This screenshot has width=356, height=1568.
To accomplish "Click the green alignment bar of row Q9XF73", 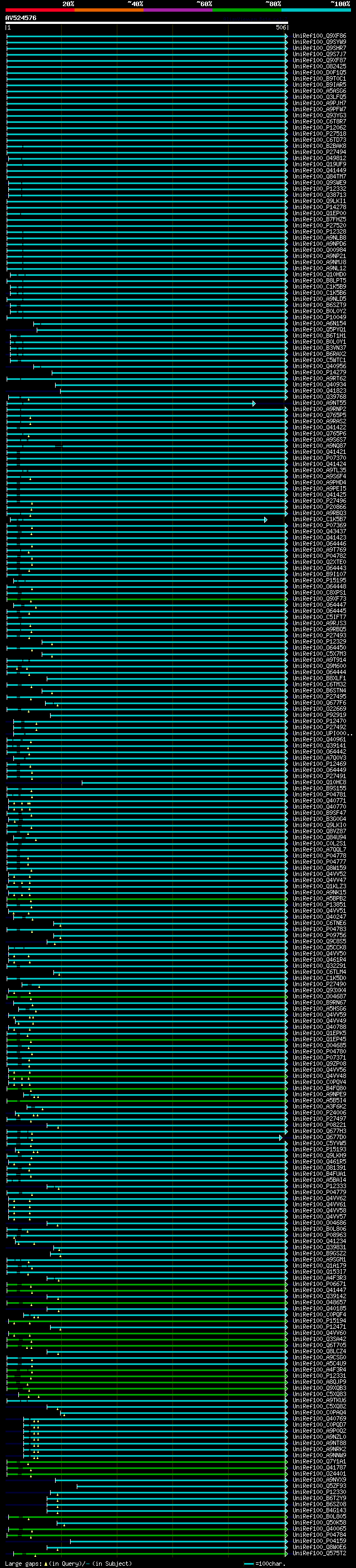I will [147, 599].
